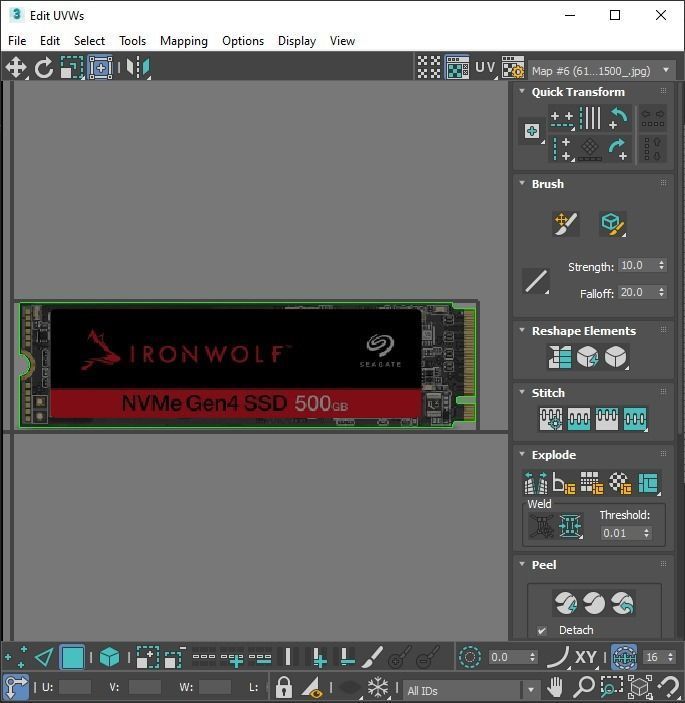Click the Falloff value field
The height and width of the screenshot is (703, 685).
click(637, 292)
